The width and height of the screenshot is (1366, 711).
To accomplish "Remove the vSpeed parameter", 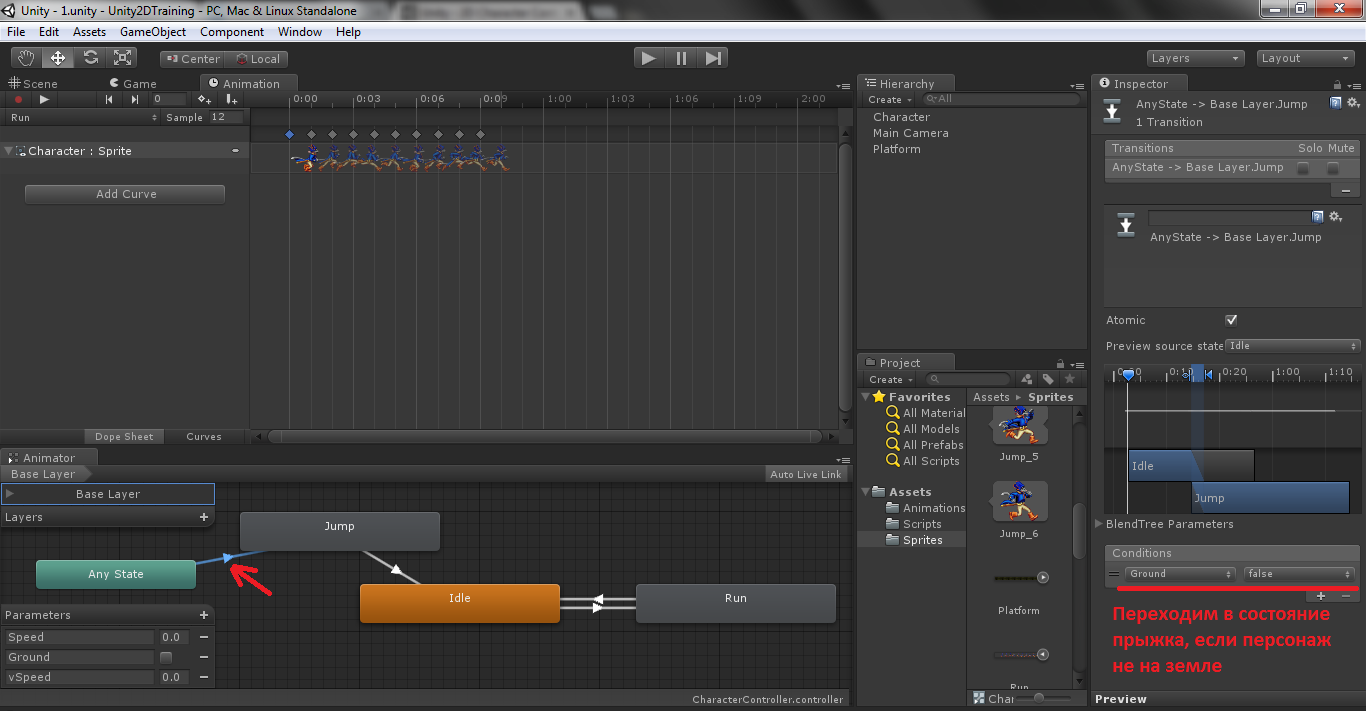I will click(x=204, y=677).
